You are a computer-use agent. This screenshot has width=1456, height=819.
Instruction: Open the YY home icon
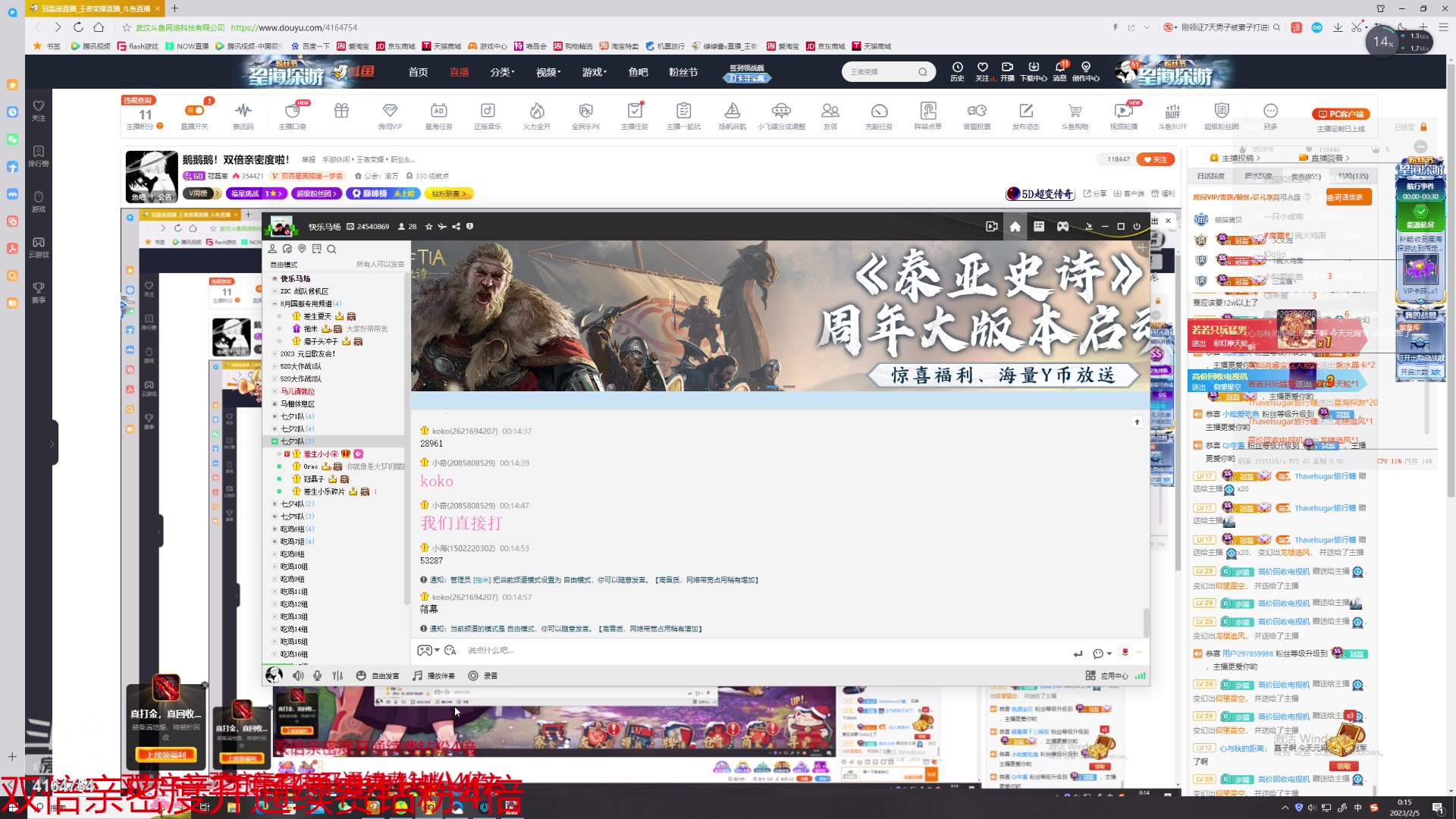click(x=1015, y=227)
